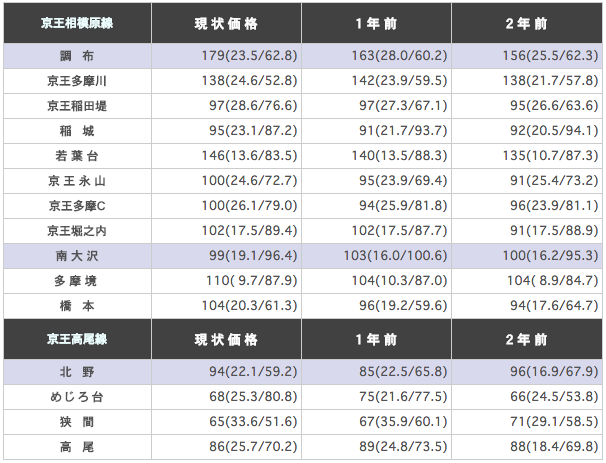Click the 橋本 station name
Screen dimensions: 606x463
click(77, 306)
